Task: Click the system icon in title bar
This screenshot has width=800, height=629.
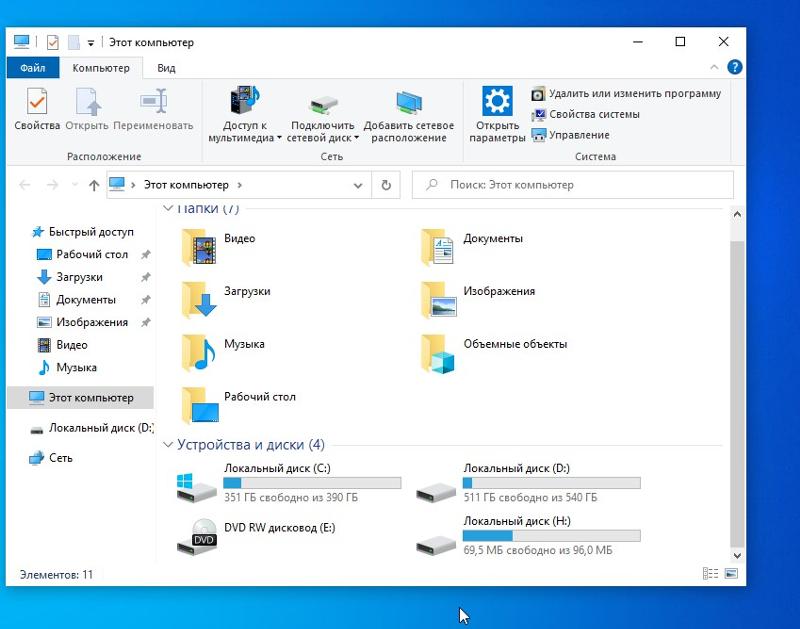Action: coord(21,41)
